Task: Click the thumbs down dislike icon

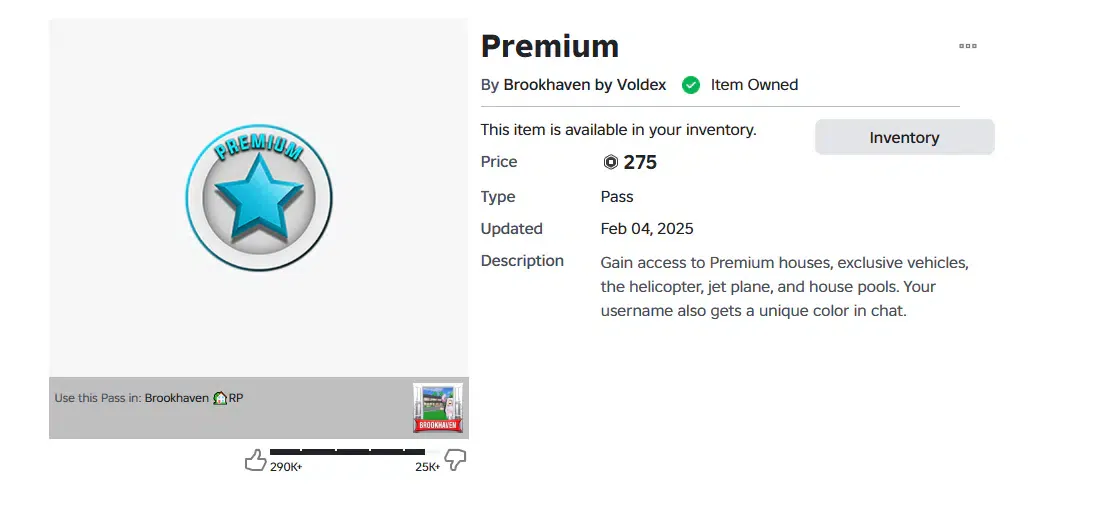Action: pos(456,461)
